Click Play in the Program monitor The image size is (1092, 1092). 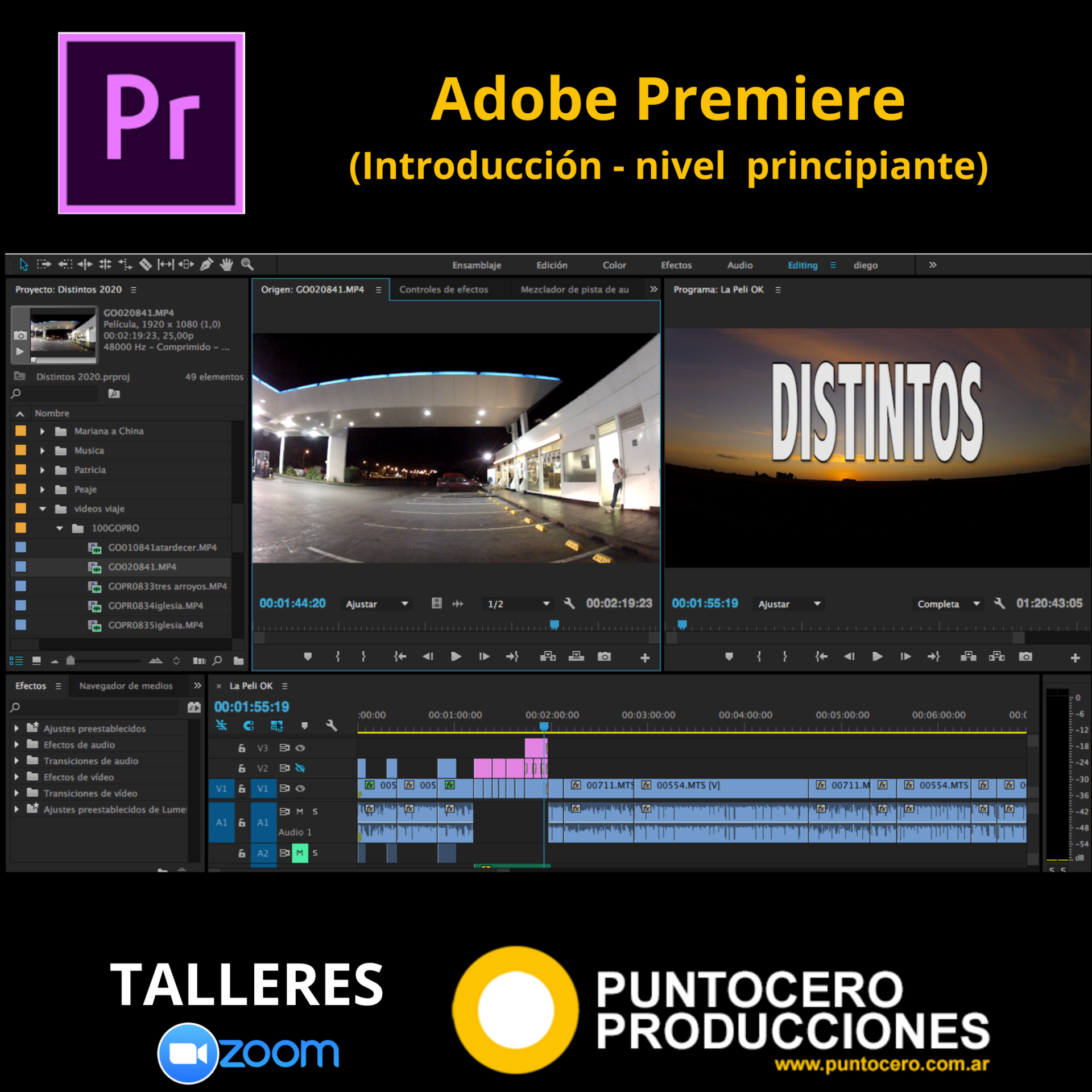pyautogui.click(x=877, y=656)
